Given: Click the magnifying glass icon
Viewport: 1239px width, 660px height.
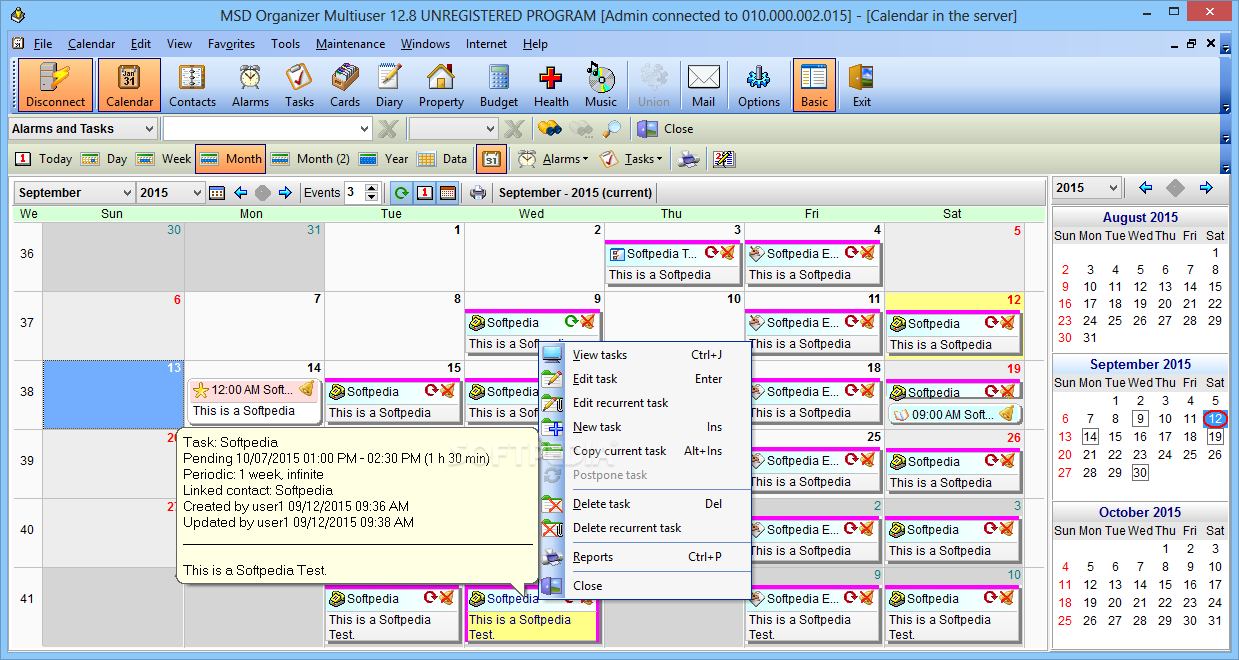Looking at the screenshot, I should 610,128.
